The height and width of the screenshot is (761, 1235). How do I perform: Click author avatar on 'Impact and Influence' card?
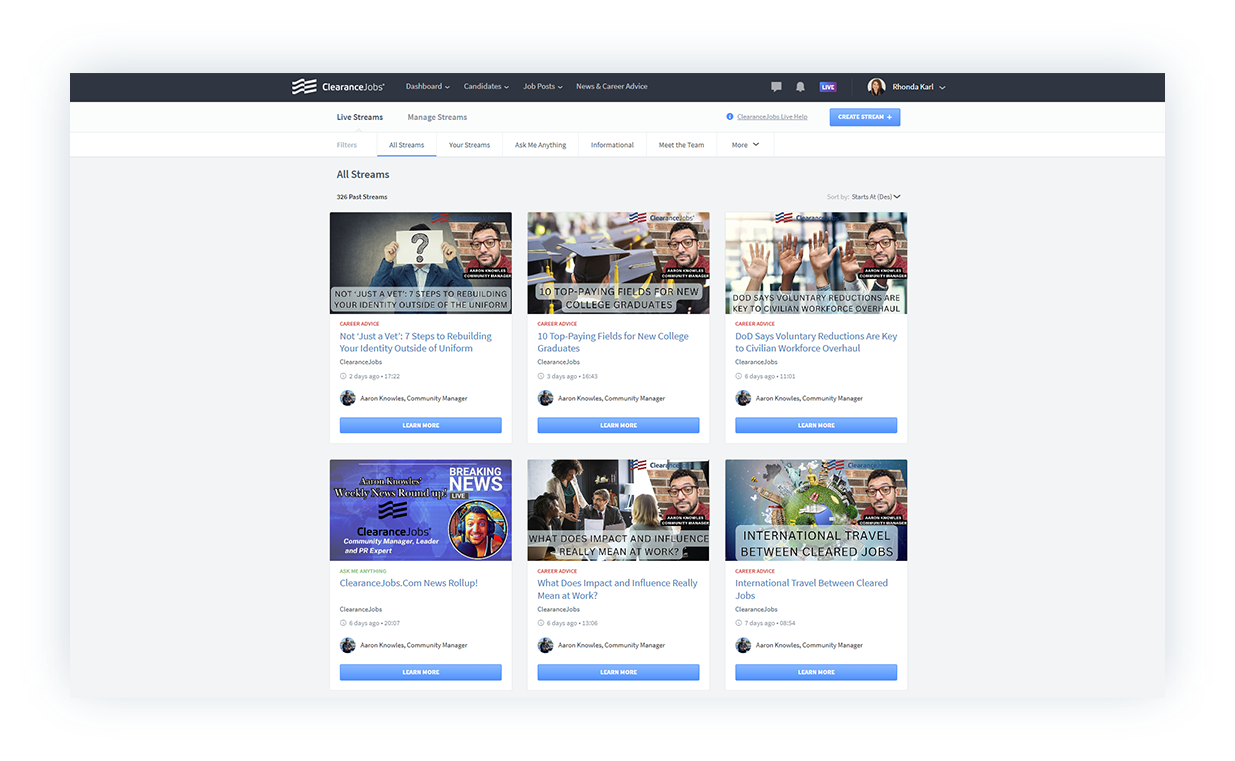click(546, 645)
